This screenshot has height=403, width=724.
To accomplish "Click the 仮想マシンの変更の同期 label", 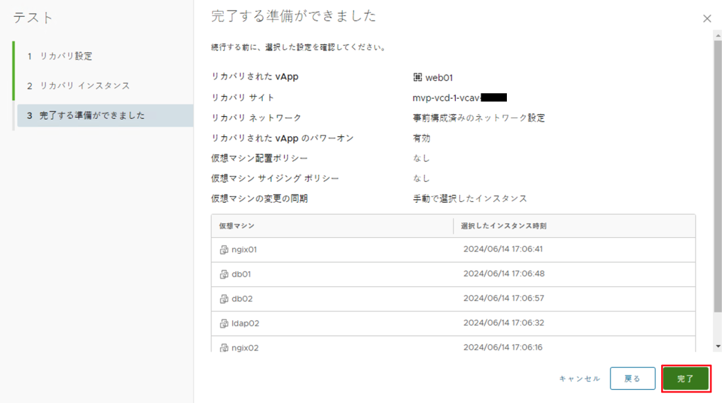I will pos(259,198).
